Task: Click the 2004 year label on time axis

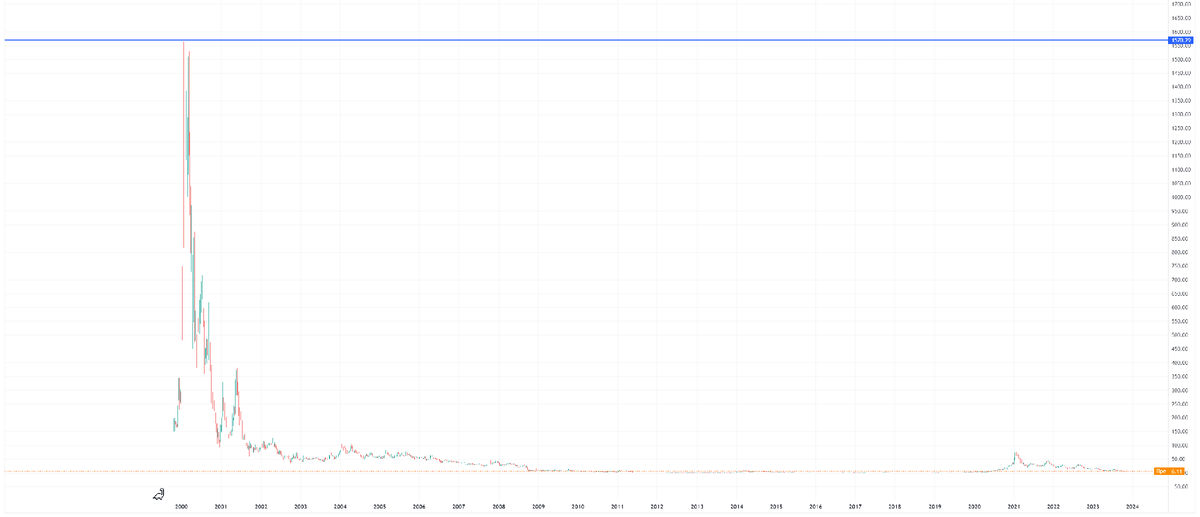Action: pyautogui.click(x=340, y=507)
